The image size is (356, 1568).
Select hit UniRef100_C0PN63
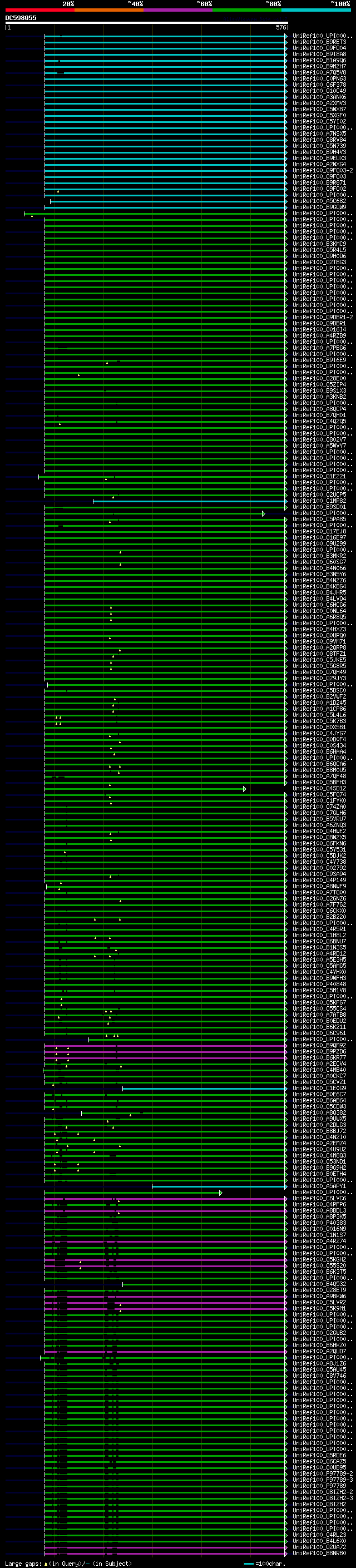(x=319, y=78)
